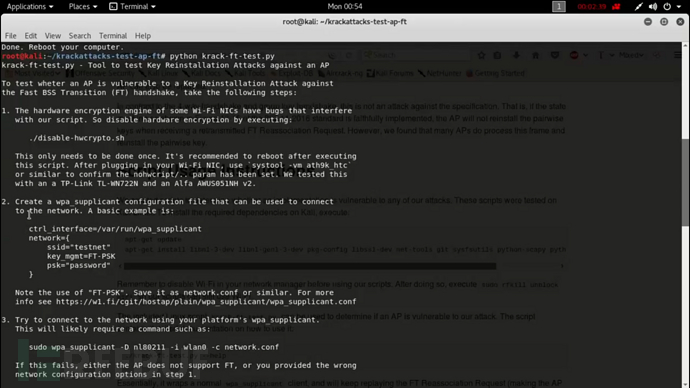Open the Terminal app menu in top bar

click(x=132, y=7)
